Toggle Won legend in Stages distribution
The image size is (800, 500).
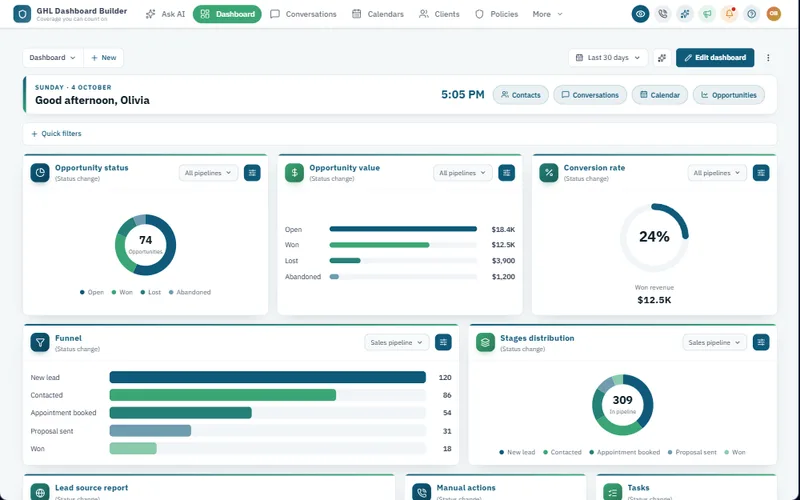click(735, 452)
